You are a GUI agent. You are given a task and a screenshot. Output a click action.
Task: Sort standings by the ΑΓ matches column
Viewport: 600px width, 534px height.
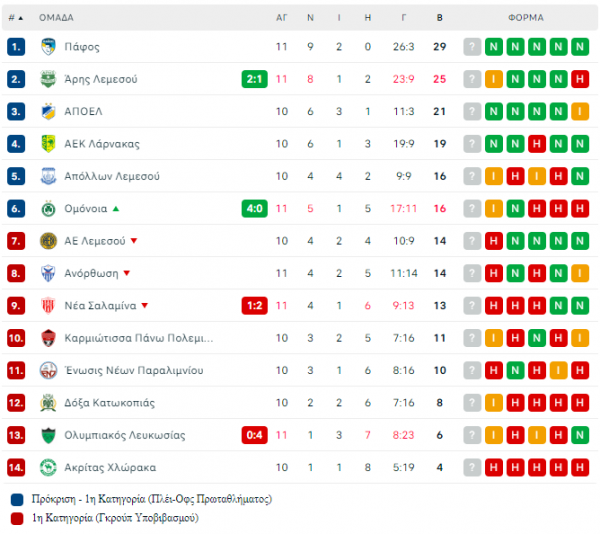tap(282, 18)
